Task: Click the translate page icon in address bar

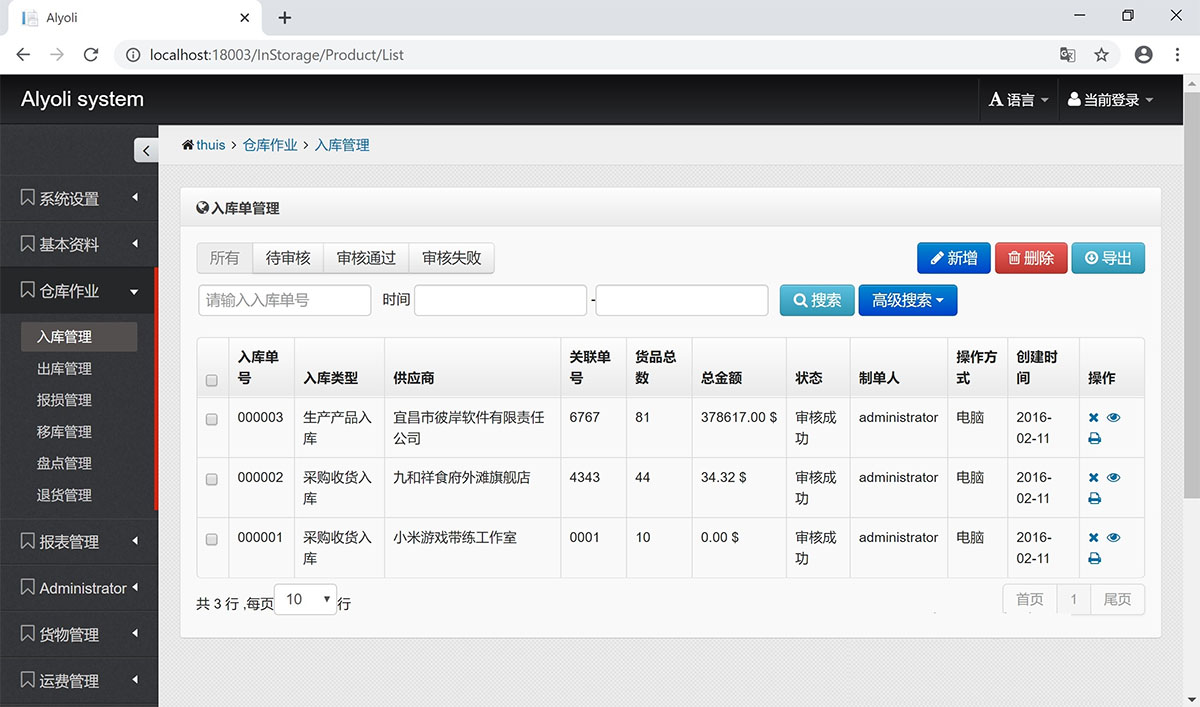Action: (x=1068, y=55)
